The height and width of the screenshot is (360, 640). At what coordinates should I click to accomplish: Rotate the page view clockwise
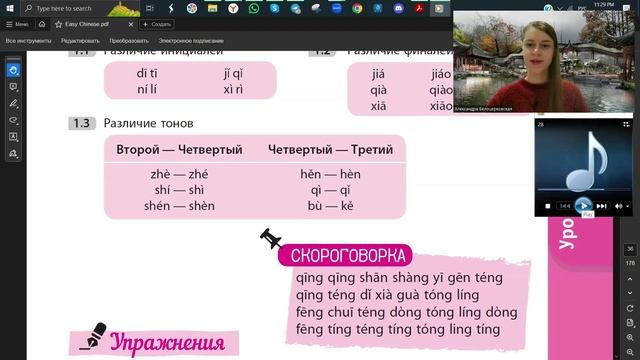point(630,308)
